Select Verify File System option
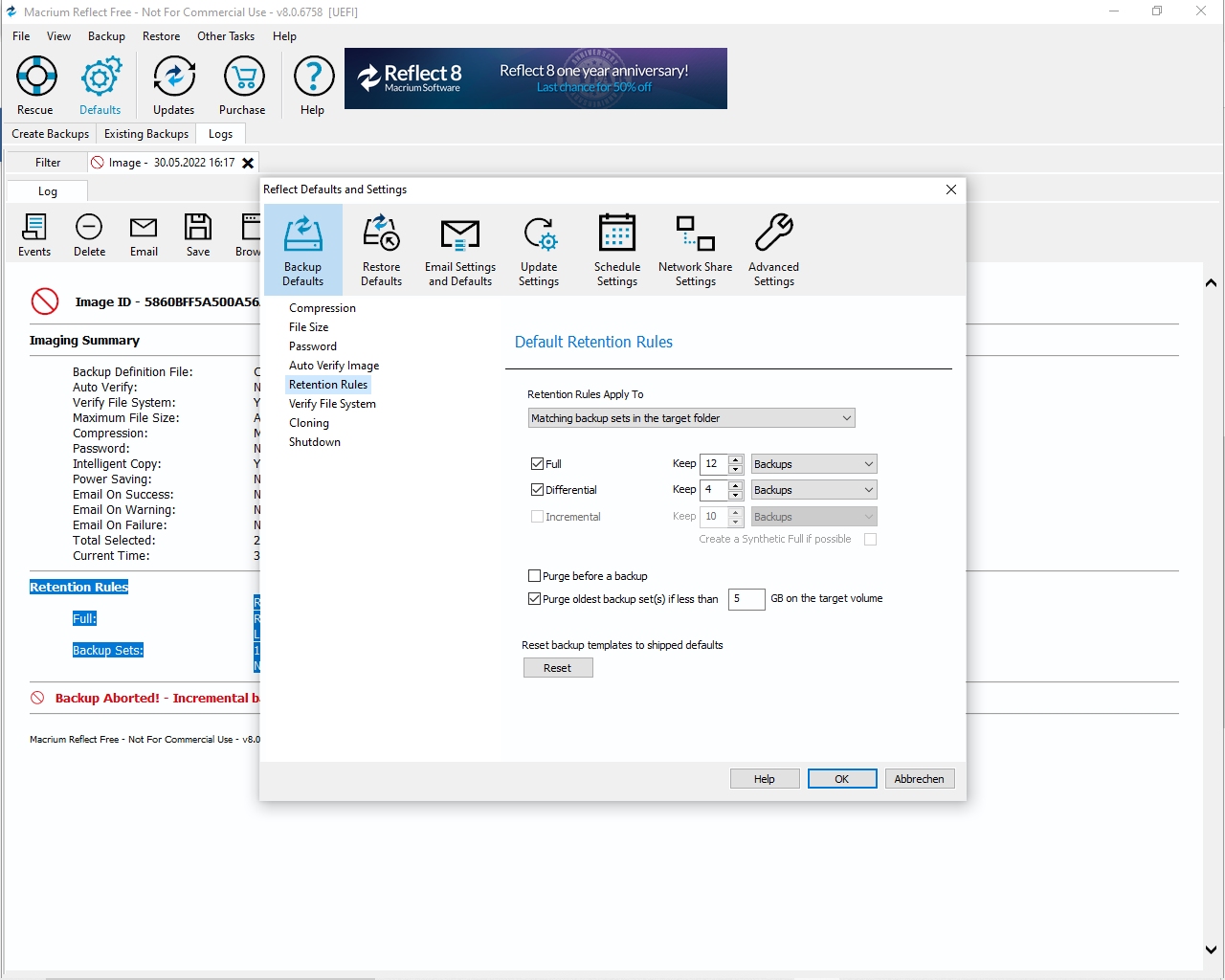Viewport: 1225px width, 980px height. [332, 404]
